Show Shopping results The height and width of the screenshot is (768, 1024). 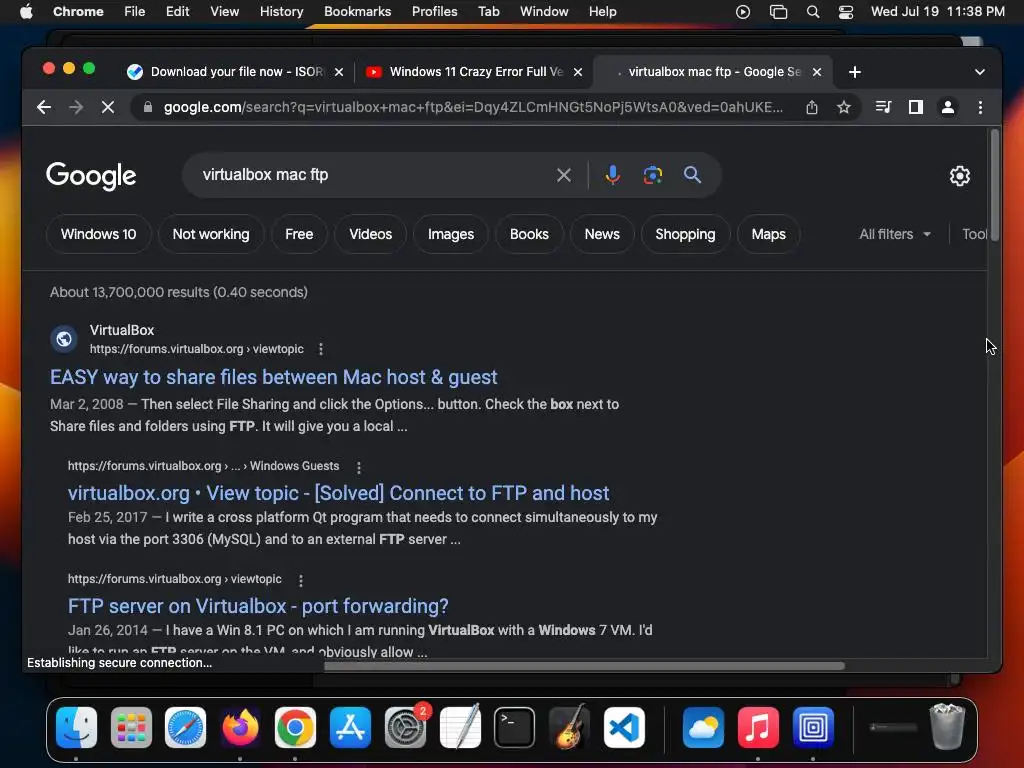pyautogui.click(x=685, y=234)
